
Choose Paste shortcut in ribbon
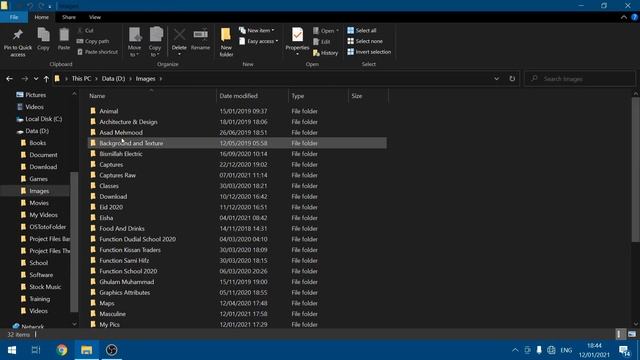tap(98, 52)
